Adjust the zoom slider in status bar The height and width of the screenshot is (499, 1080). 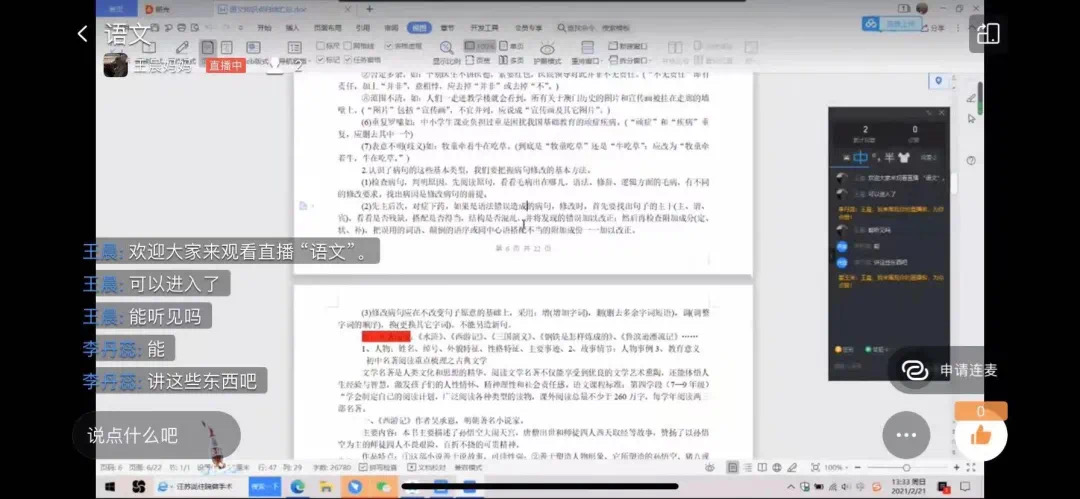(905, 468)
